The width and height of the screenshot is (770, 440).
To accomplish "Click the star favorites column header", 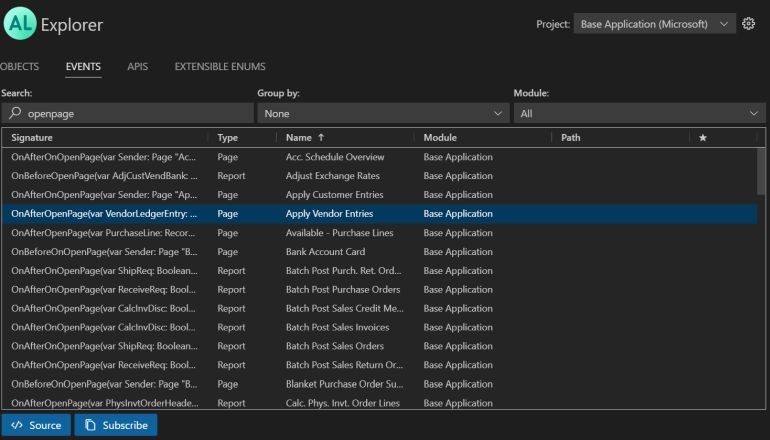I will [703, 138].
